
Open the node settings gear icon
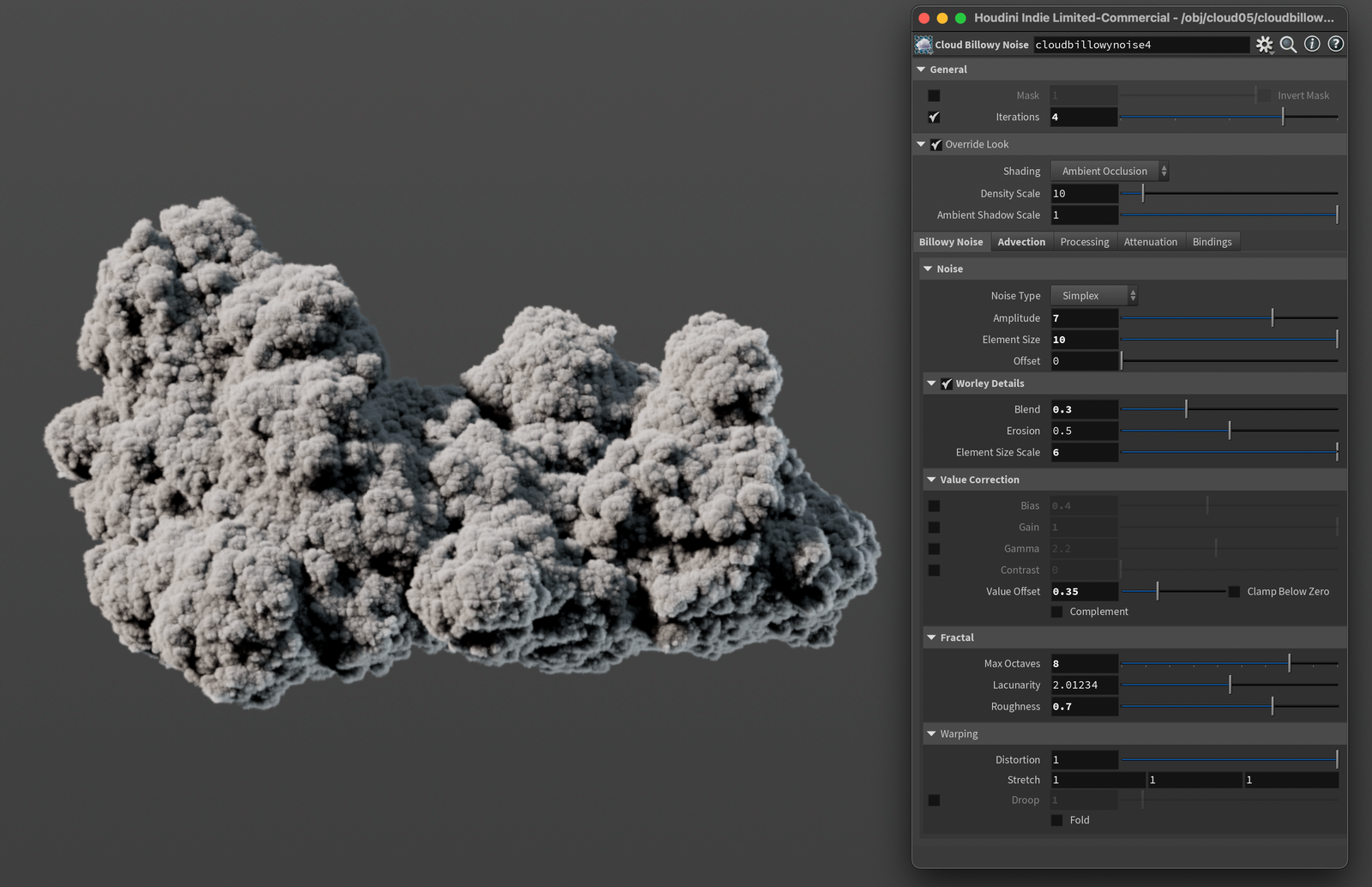1264,44
